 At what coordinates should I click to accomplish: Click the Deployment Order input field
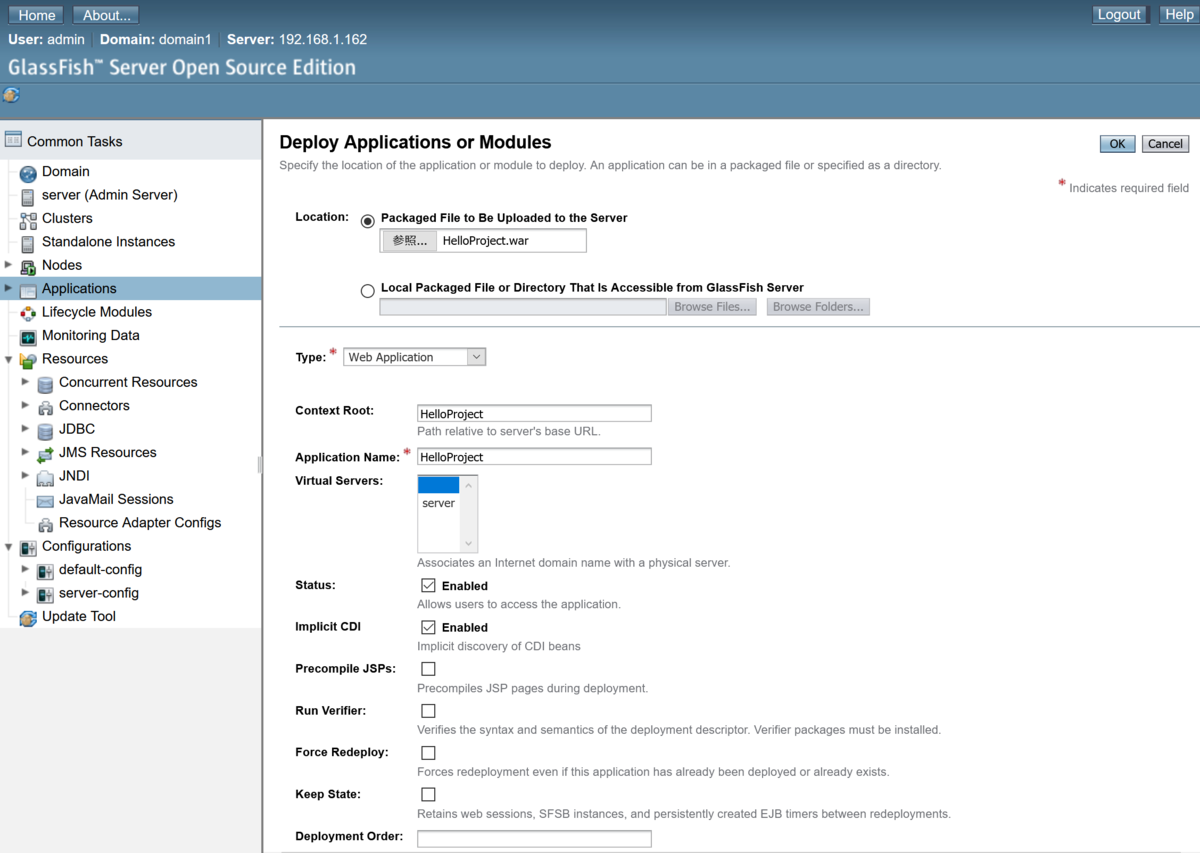(x=534, y=839)
